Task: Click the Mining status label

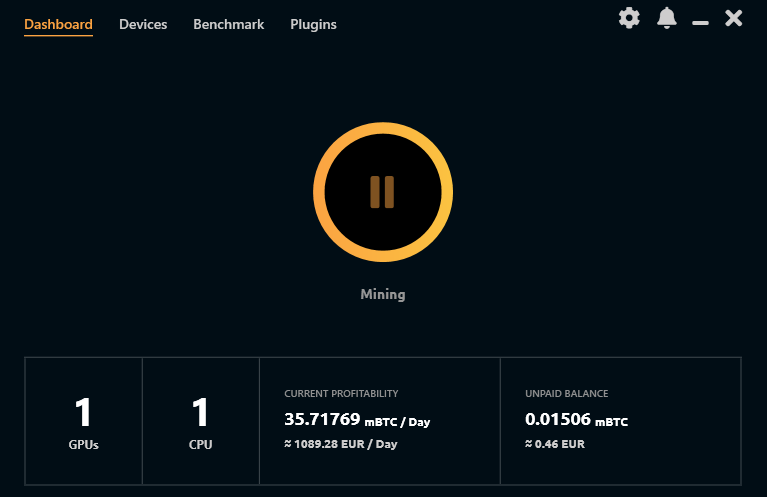Action: point(383,294)
